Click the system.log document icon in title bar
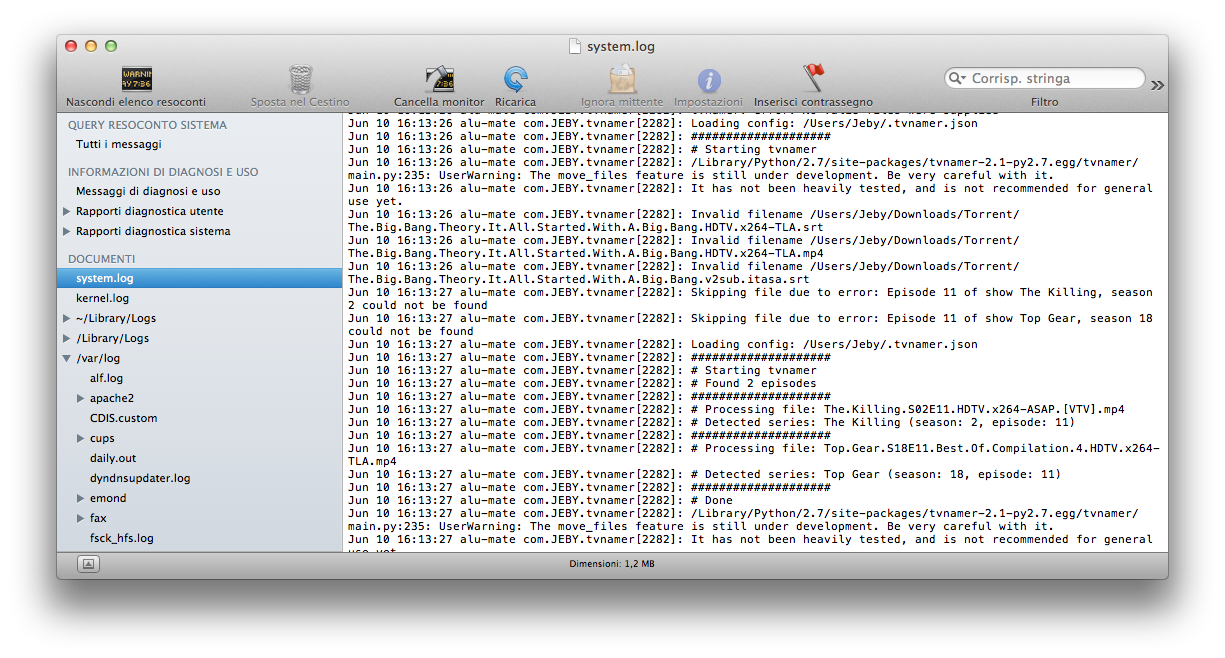Screen dimensions: 1225x658 tap(574, 46)
